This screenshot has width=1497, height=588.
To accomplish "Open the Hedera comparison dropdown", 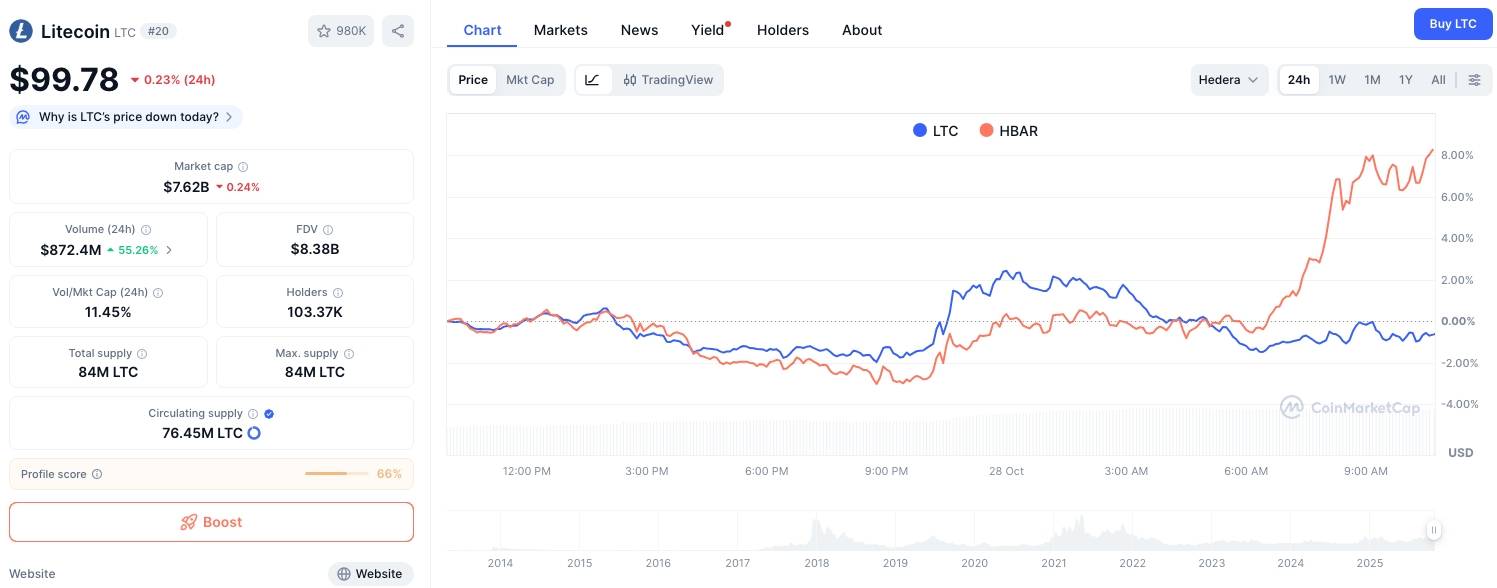I will point(1229,79).
